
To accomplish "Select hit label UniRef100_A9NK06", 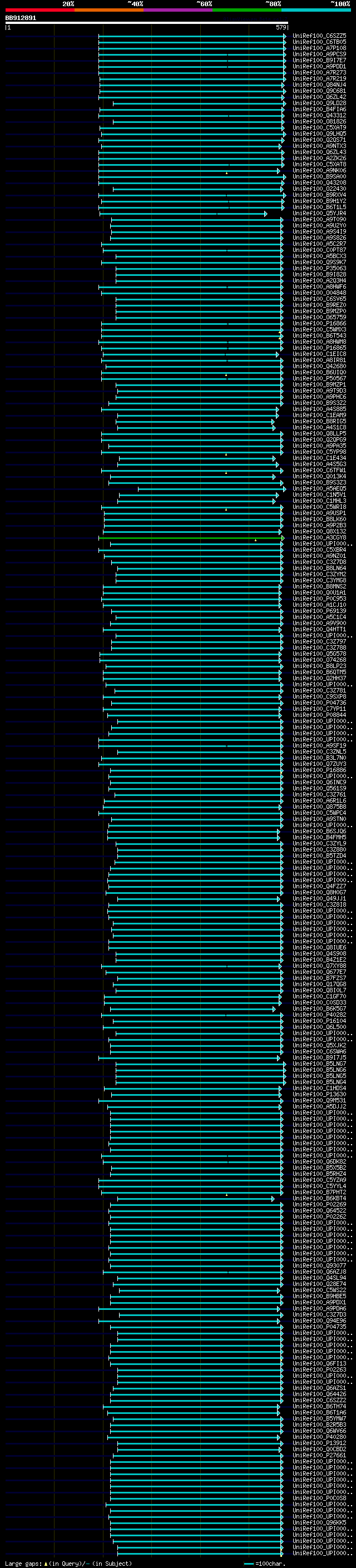I will tap(319, 170).
